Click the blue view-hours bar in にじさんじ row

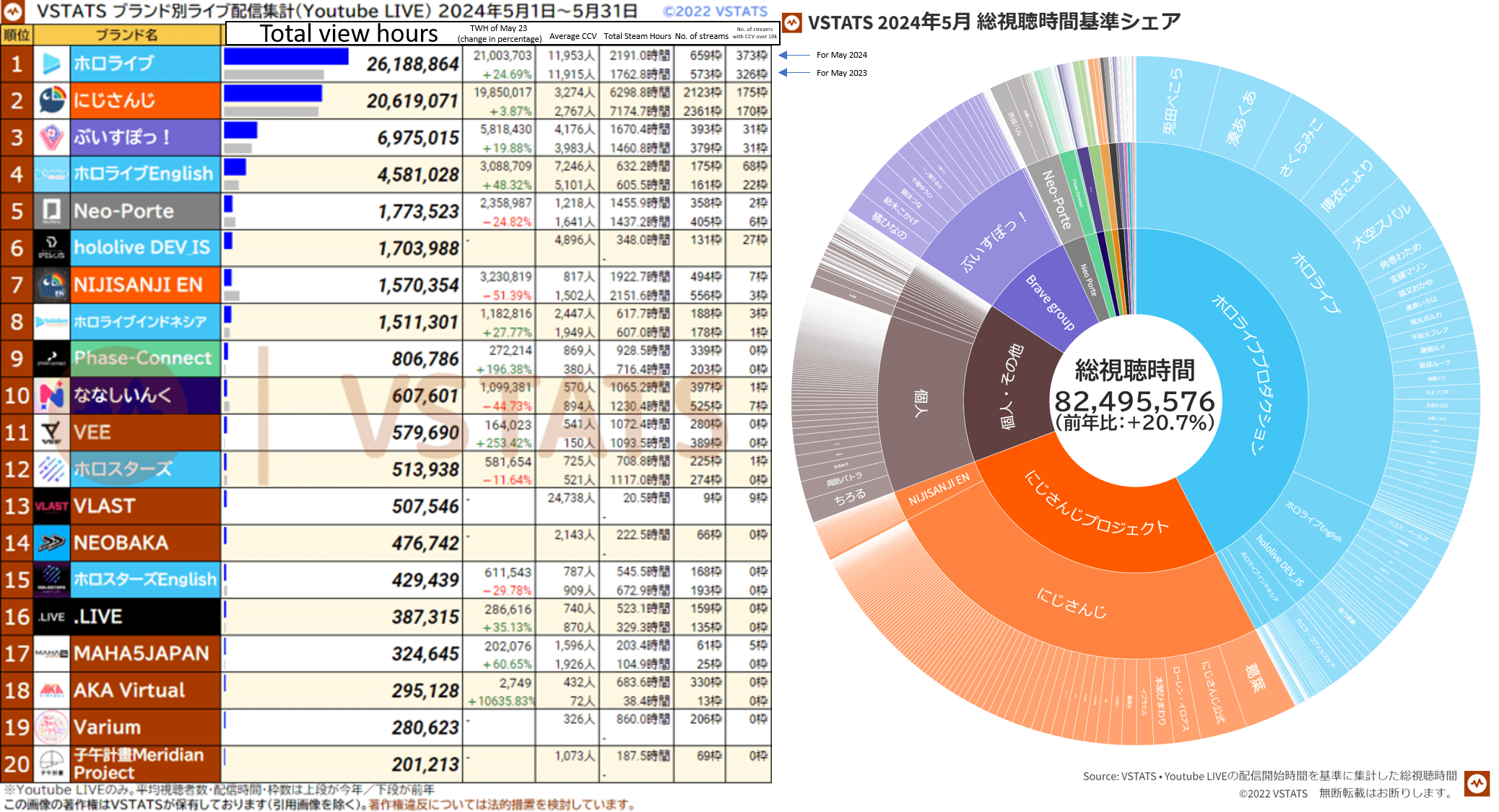point(273,93)
